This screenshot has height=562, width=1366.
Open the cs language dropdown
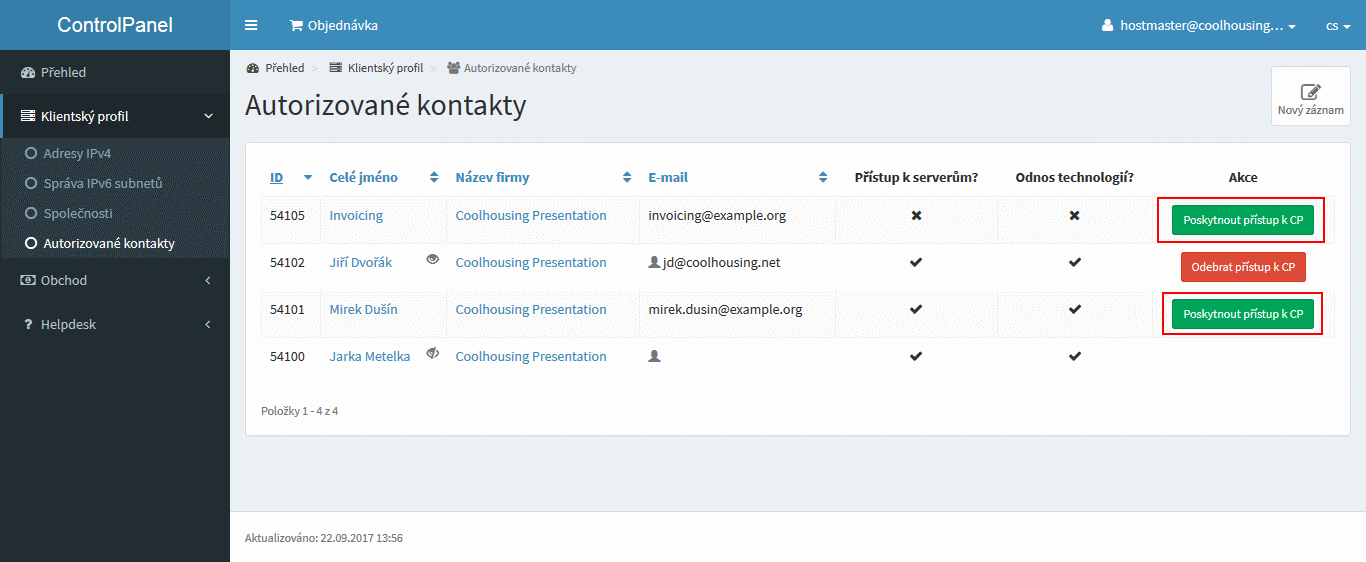click(1338, 26)
